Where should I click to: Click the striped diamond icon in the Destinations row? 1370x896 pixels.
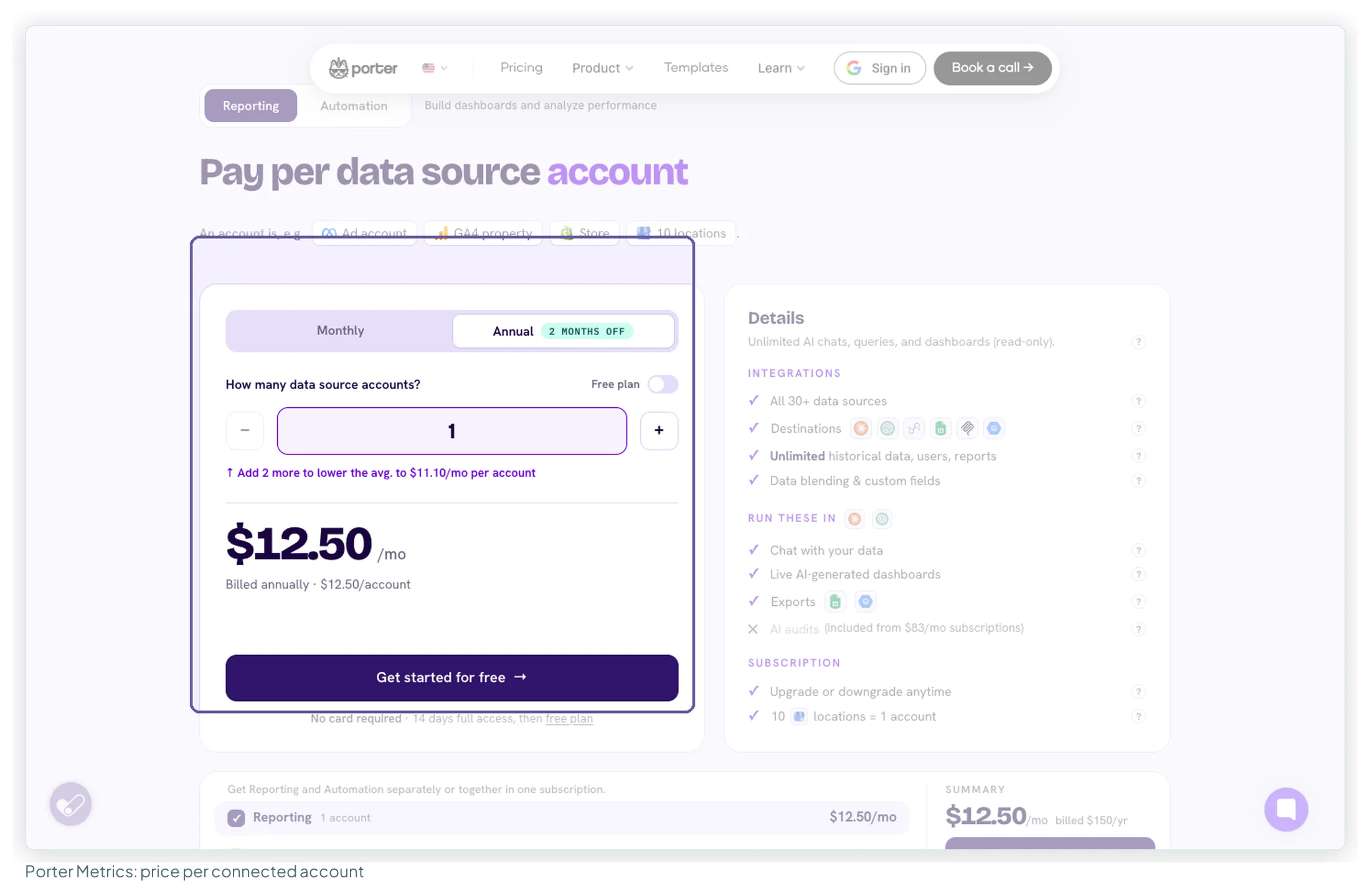pos(967,428)
